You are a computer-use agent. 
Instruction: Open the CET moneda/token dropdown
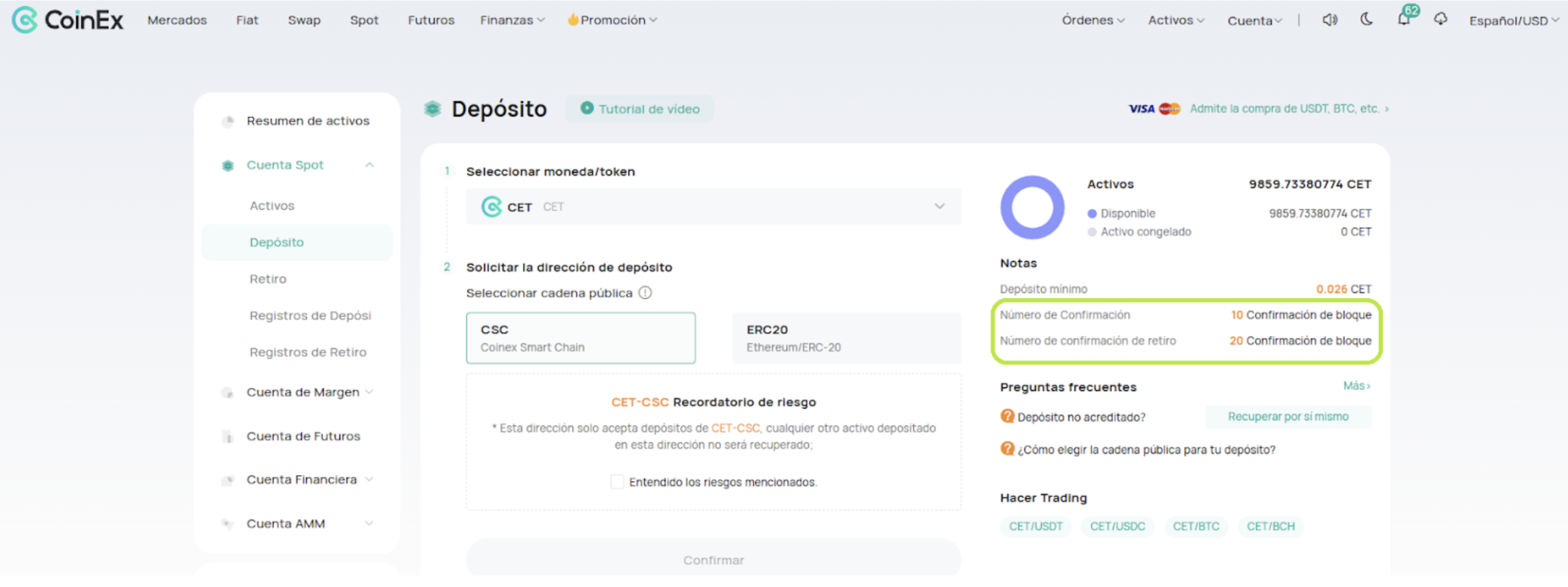[x=714, y=207]
